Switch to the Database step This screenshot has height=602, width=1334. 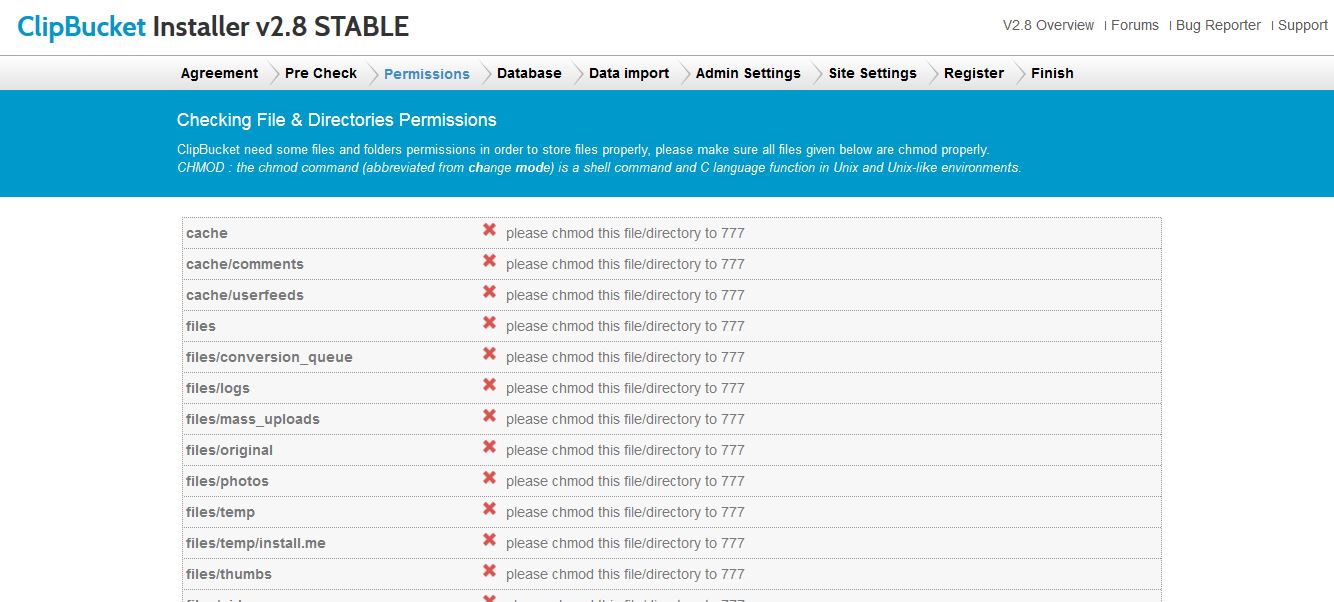pyautogui.click(x=529, y=73)
